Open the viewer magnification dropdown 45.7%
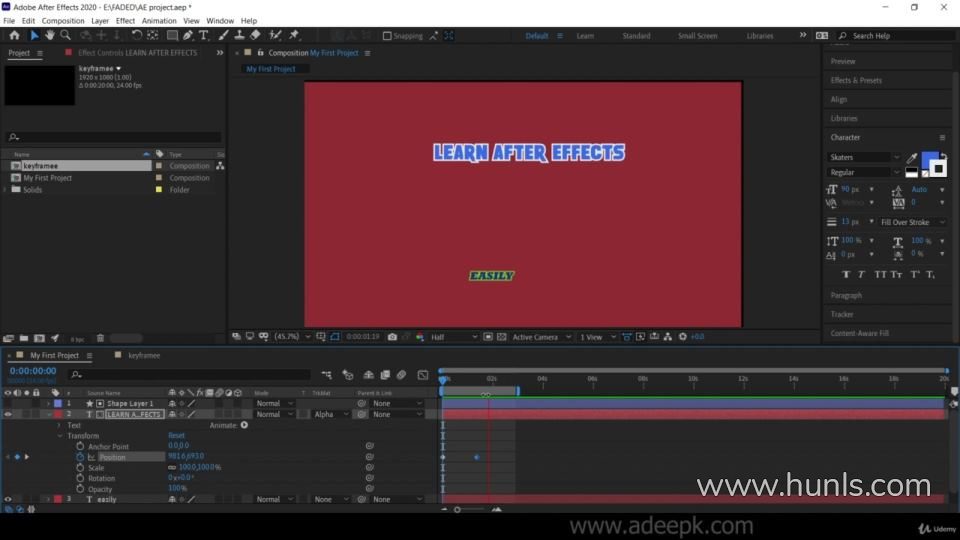This screenshot has width=960, height=540. tap(292, 337)
